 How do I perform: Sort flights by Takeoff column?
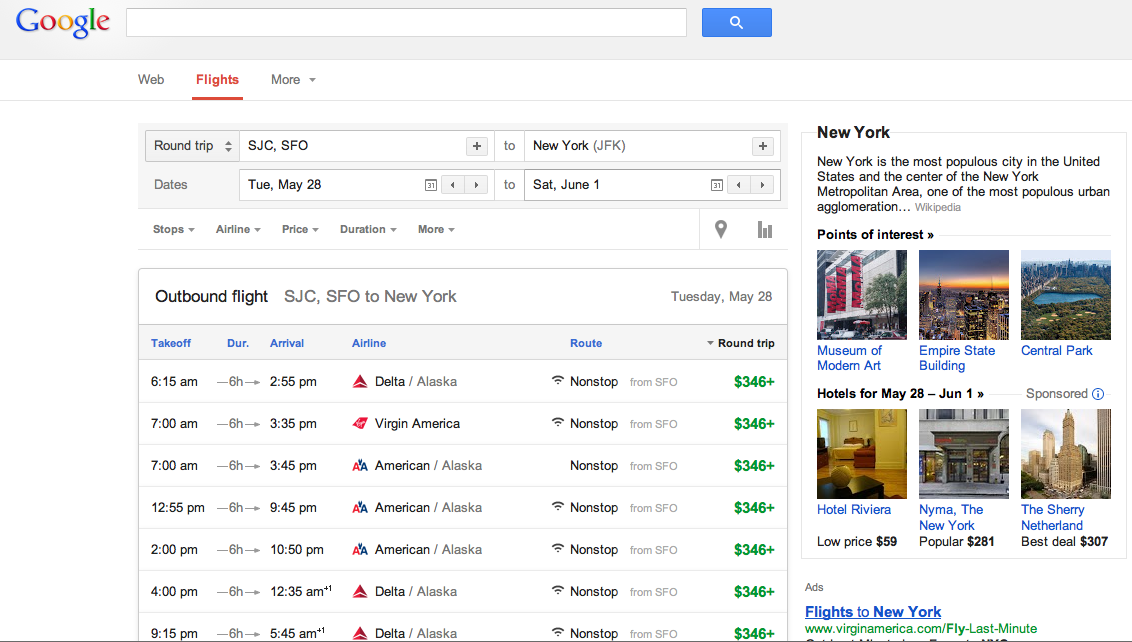pyautogui.click(x=171, y=343)
